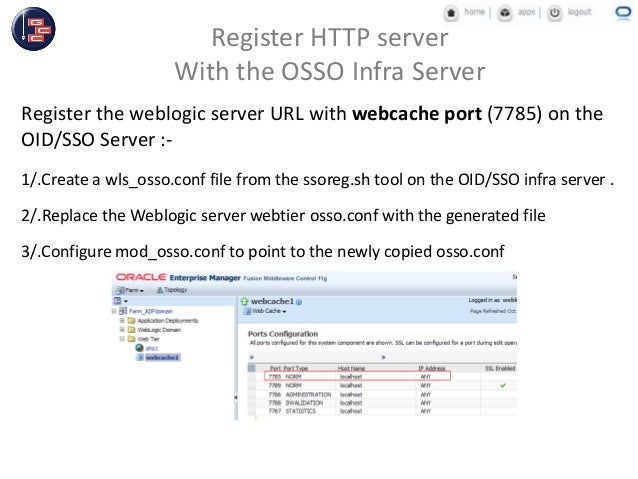Collapse the Farm_ADFdomain tree node
The height and width of the screenshot is (479, 638).
point(114,311)
